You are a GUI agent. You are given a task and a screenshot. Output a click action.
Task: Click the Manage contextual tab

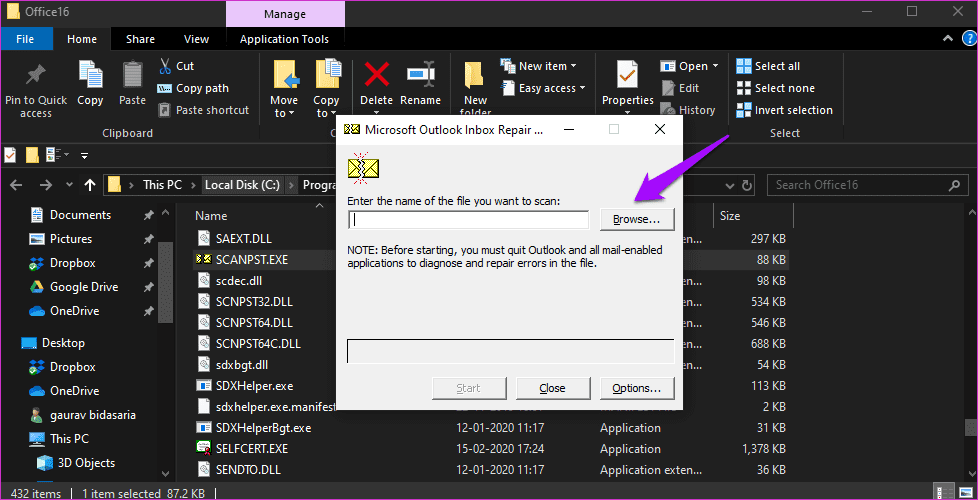pos(285,14)
